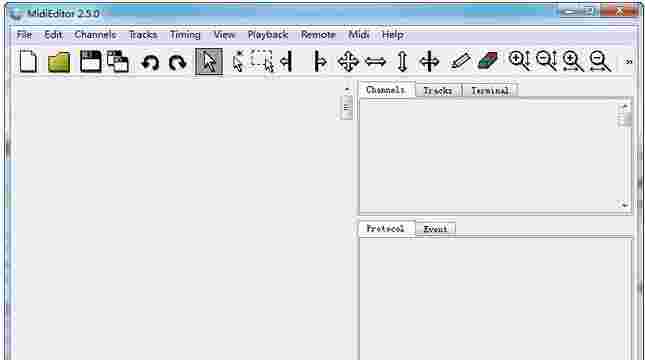This screenshot has height=360, width=645.
Task: Open the Tracks menu
Action: pos(143,35)
